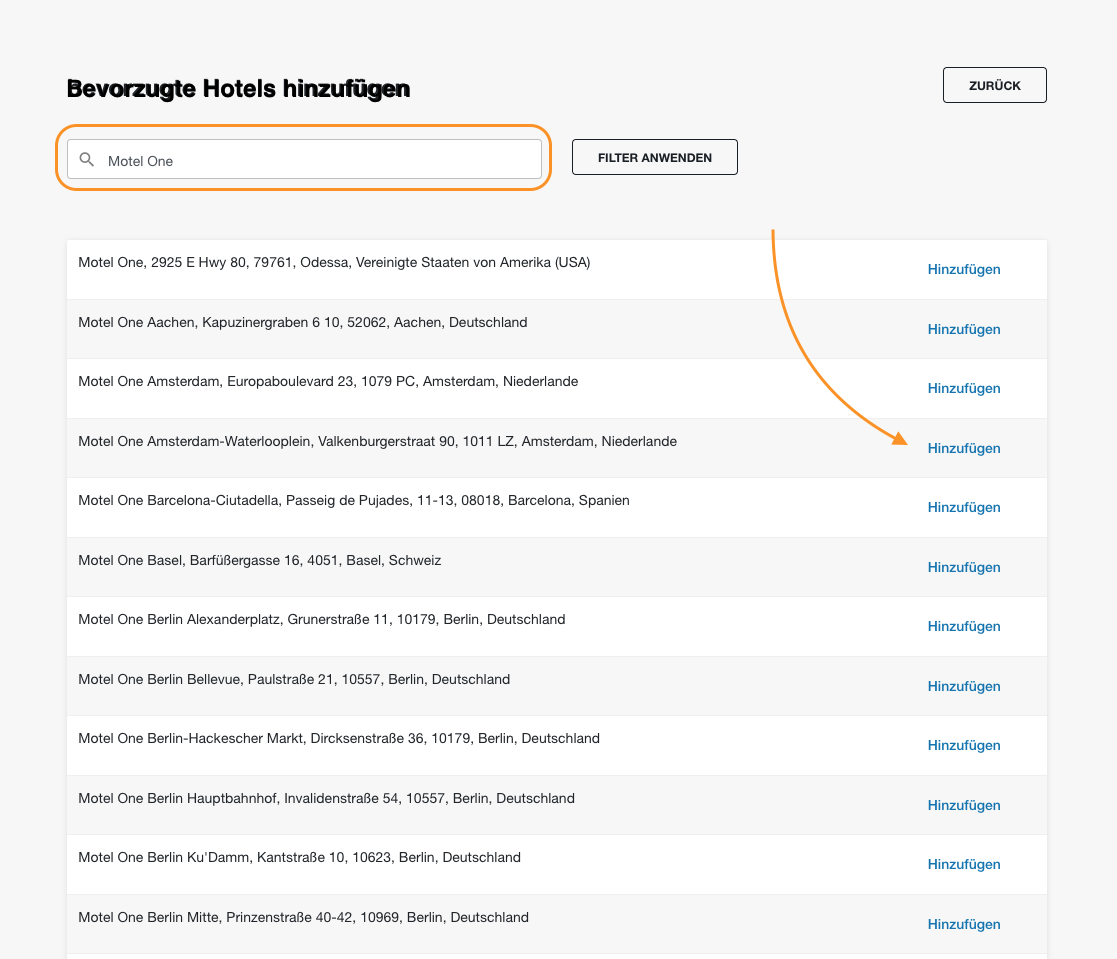1117x959 pixels.
Task: Add Motel One Berlin Hauptbahnhof via Hinzufügen
Action: pos(964,805)
